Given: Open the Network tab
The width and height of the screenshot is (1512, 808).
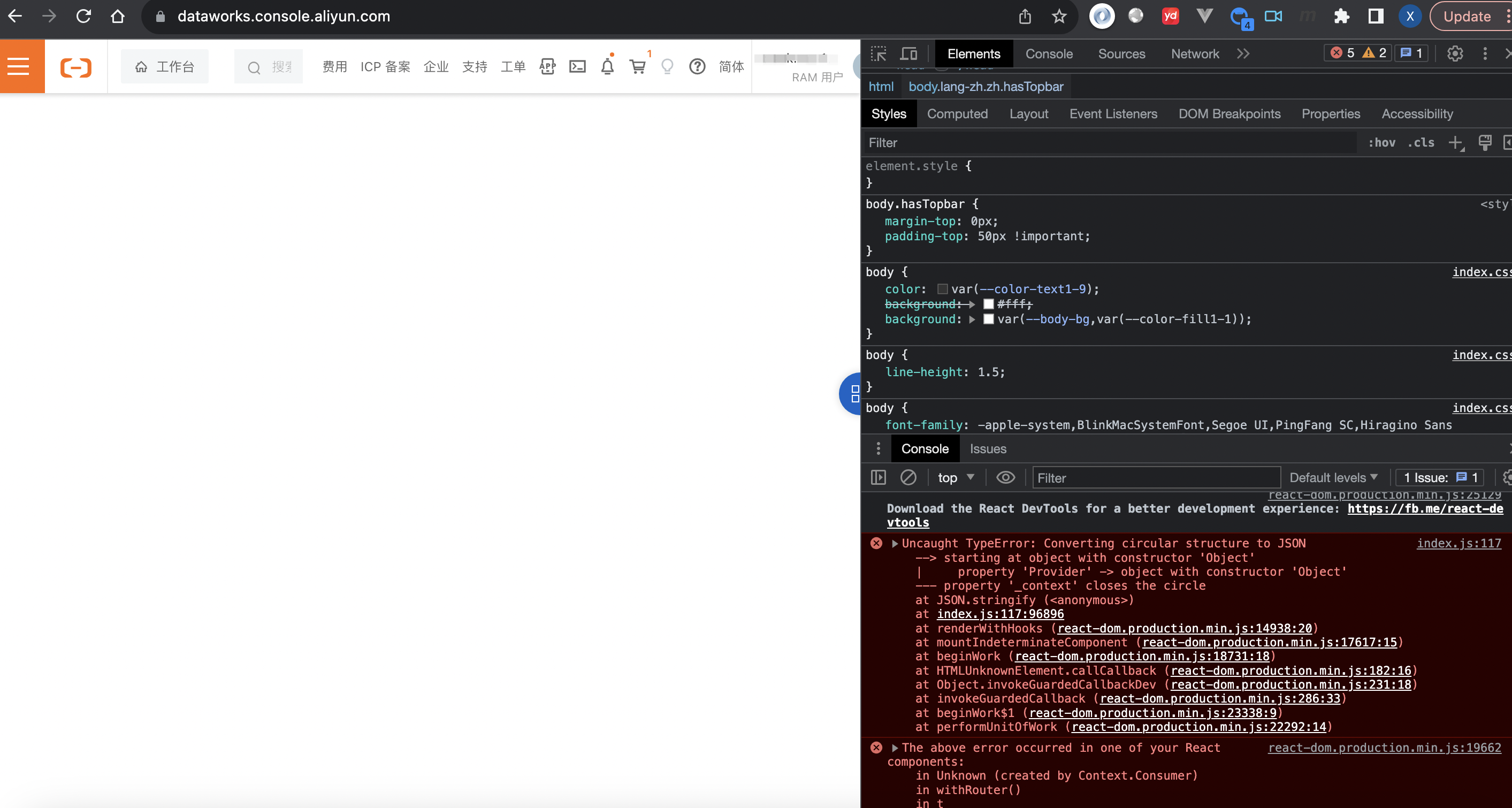Looking at the screenshot, I should tap(1195, 54).
